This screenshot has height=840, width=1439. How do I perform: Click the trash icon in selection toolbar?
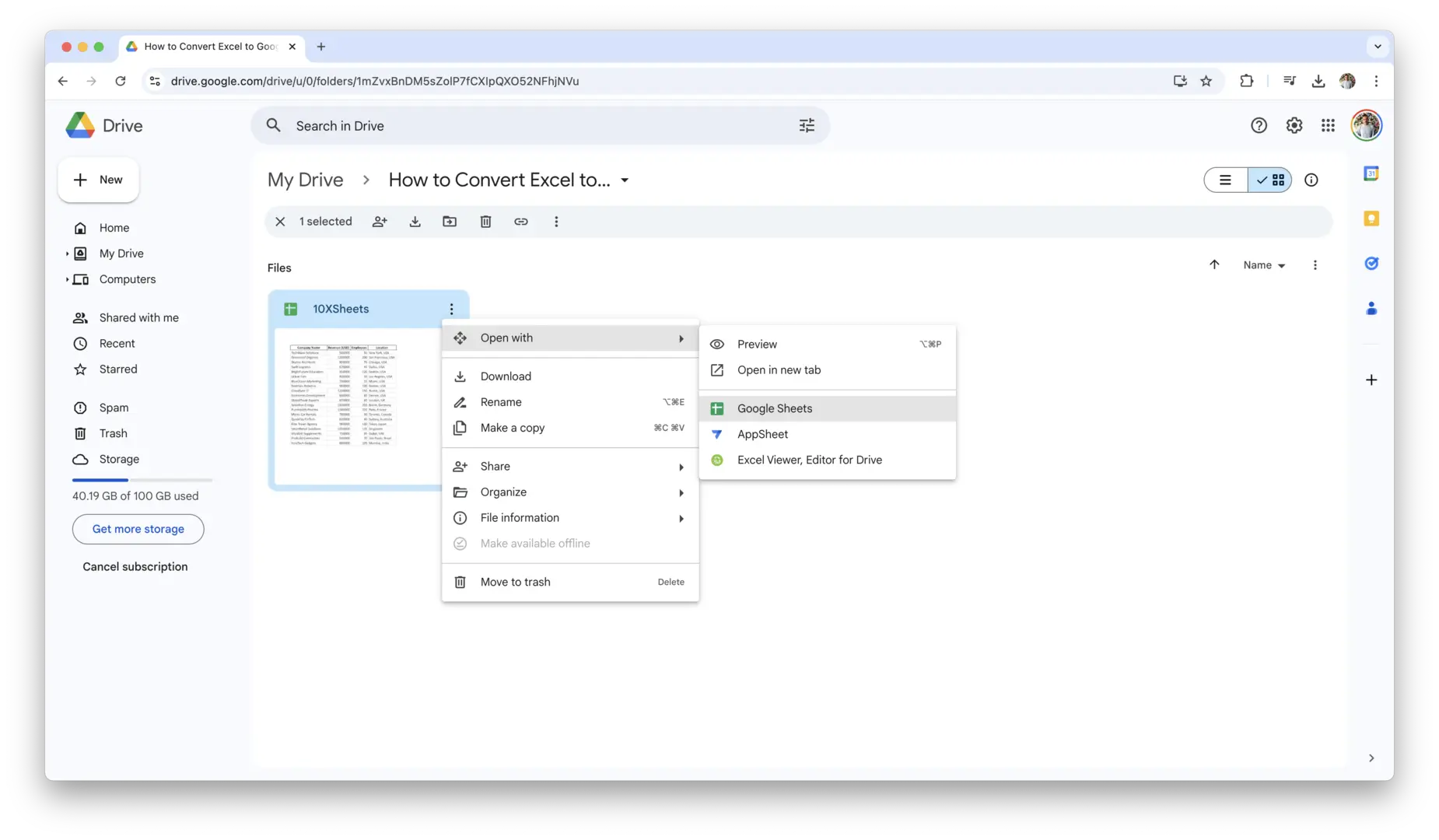tap(485, 222)
